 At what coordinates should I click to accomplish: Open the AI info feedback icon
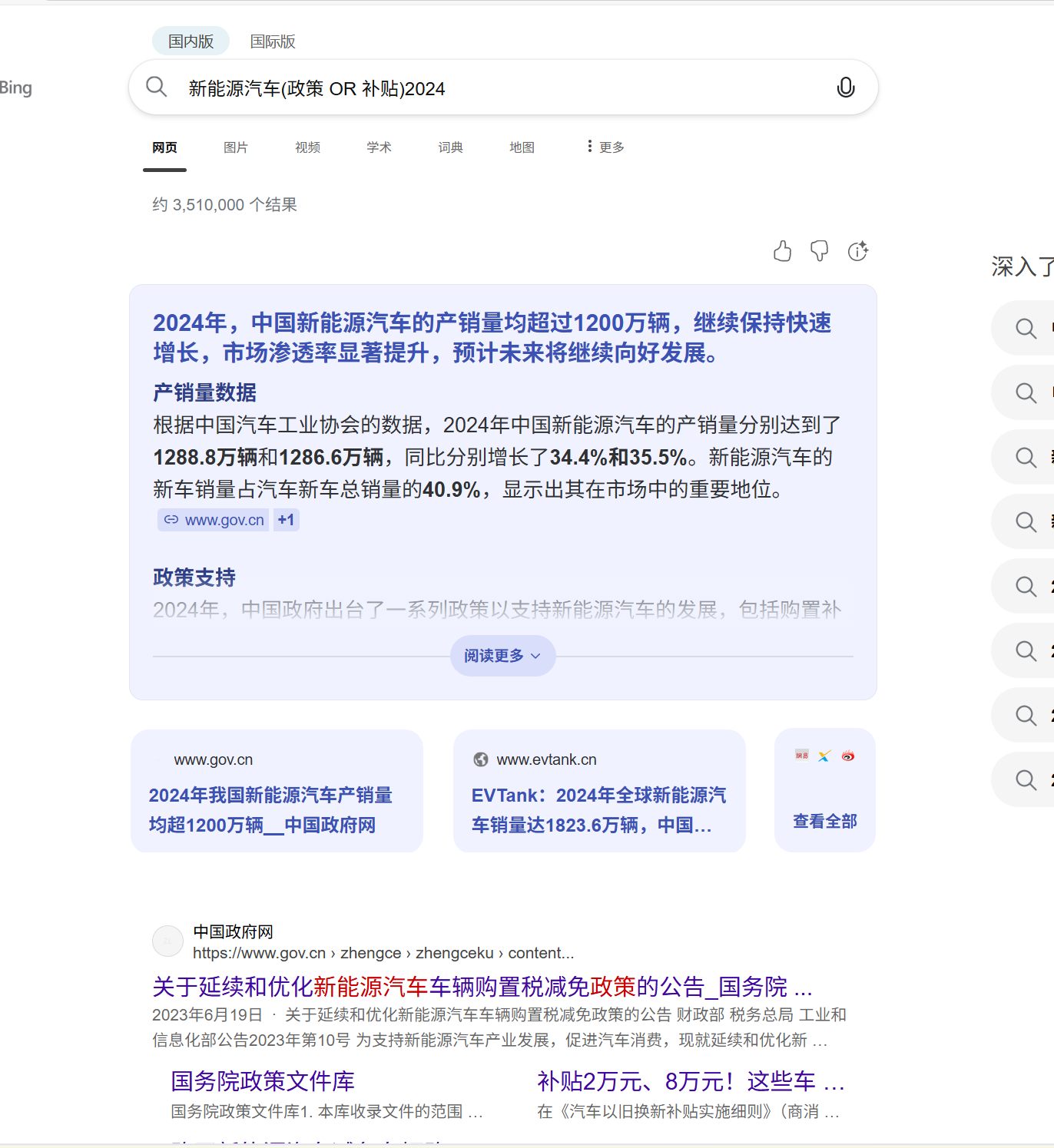click(857, 250)
